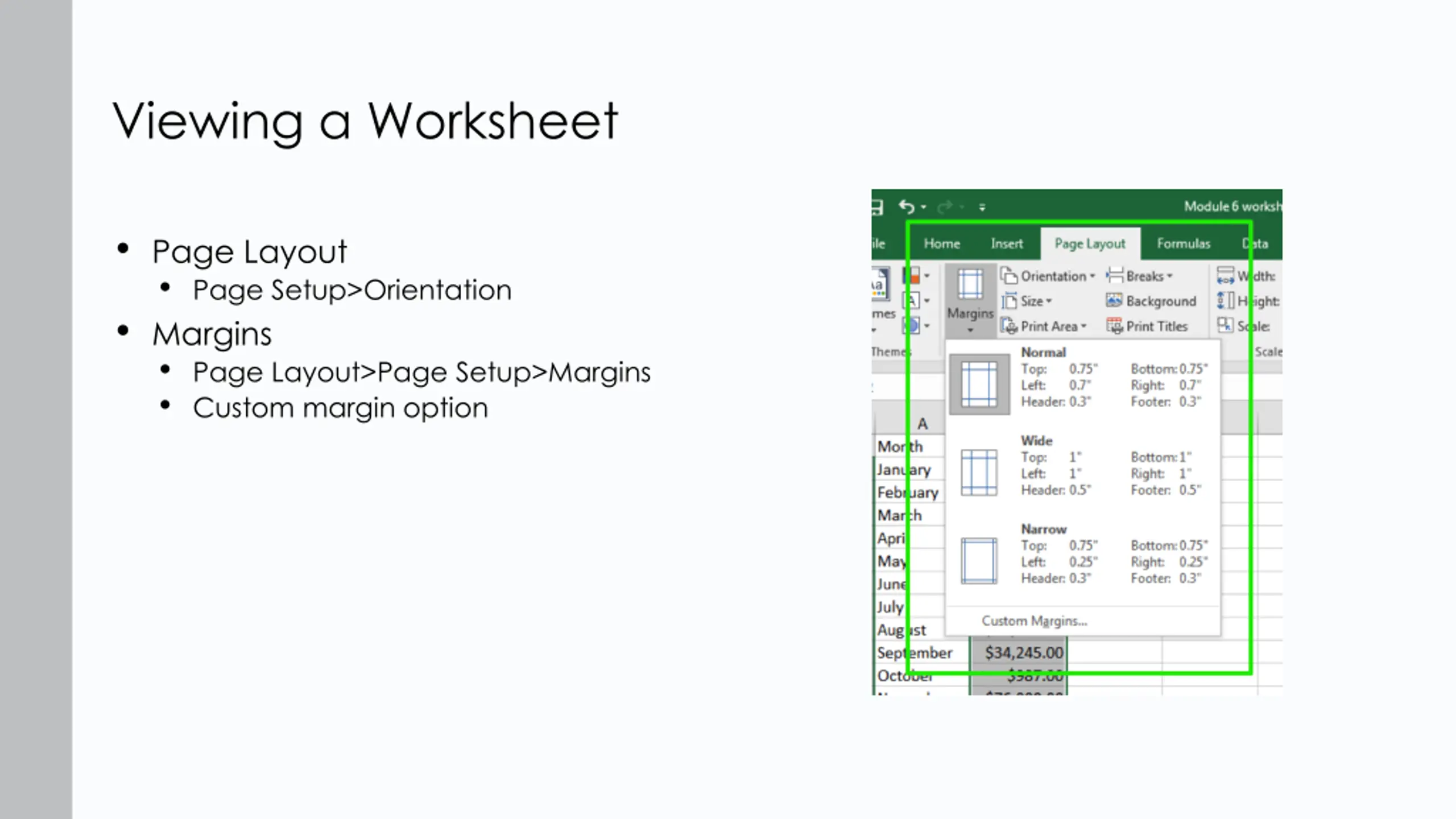Click the Normal margins thumbnail icon

pyautogui.click(x=979, y=384)
